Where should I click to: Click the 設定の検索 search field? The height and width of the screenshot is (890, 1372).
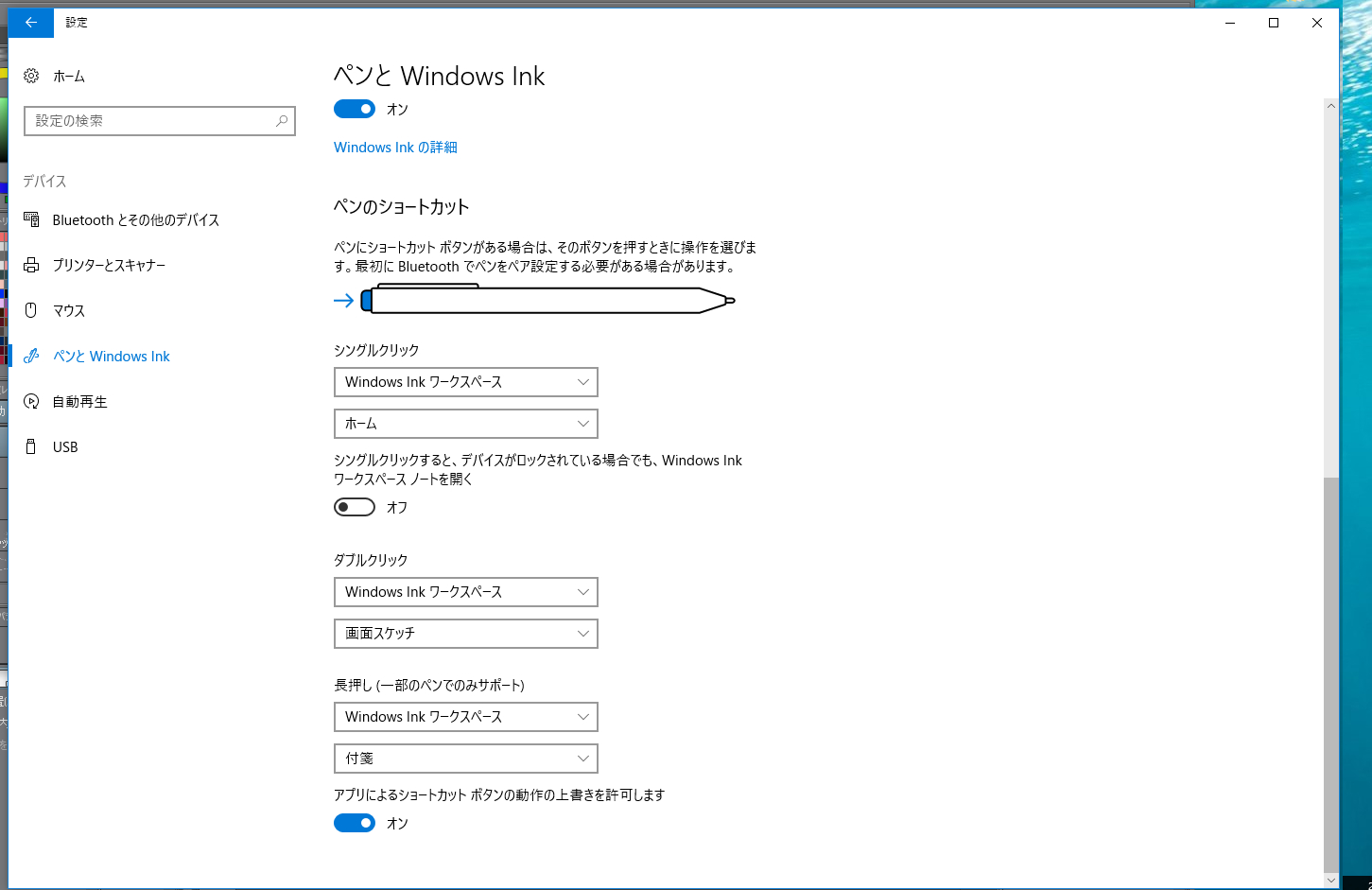[160, 121]
